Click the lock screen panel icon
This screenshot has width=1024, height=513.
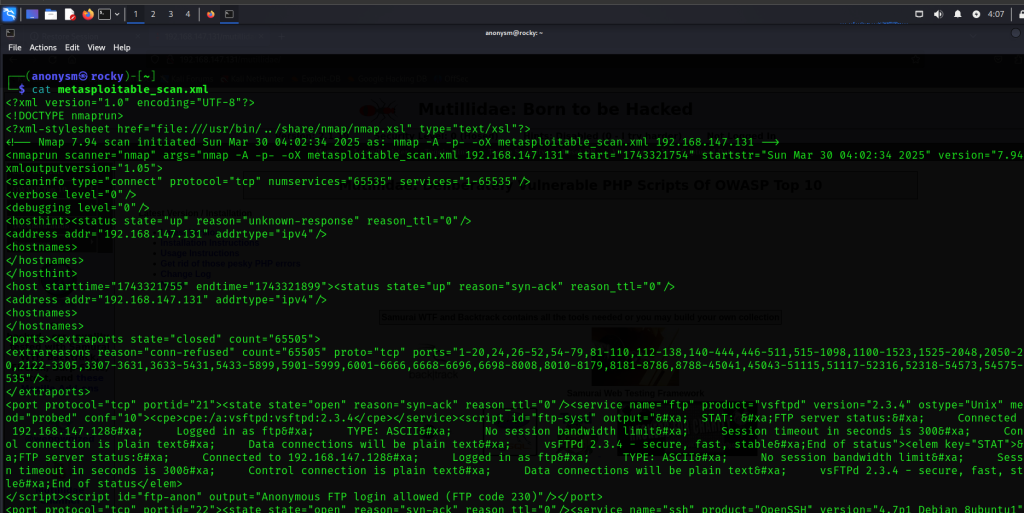[x=1020, y=14]
